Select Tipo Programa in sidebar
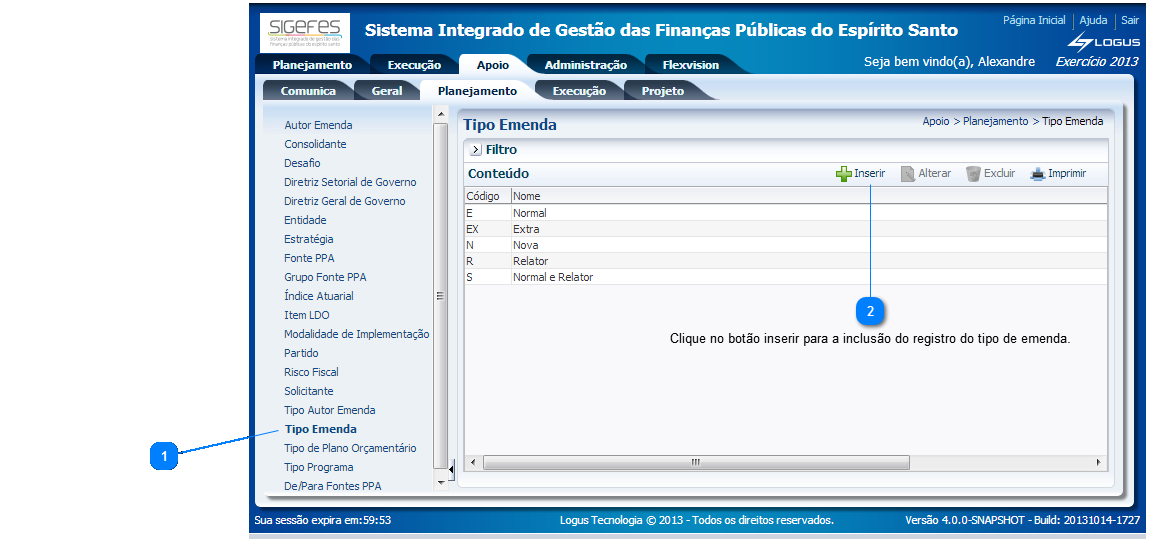The image size is (1166, 551). tap(319, 467)
